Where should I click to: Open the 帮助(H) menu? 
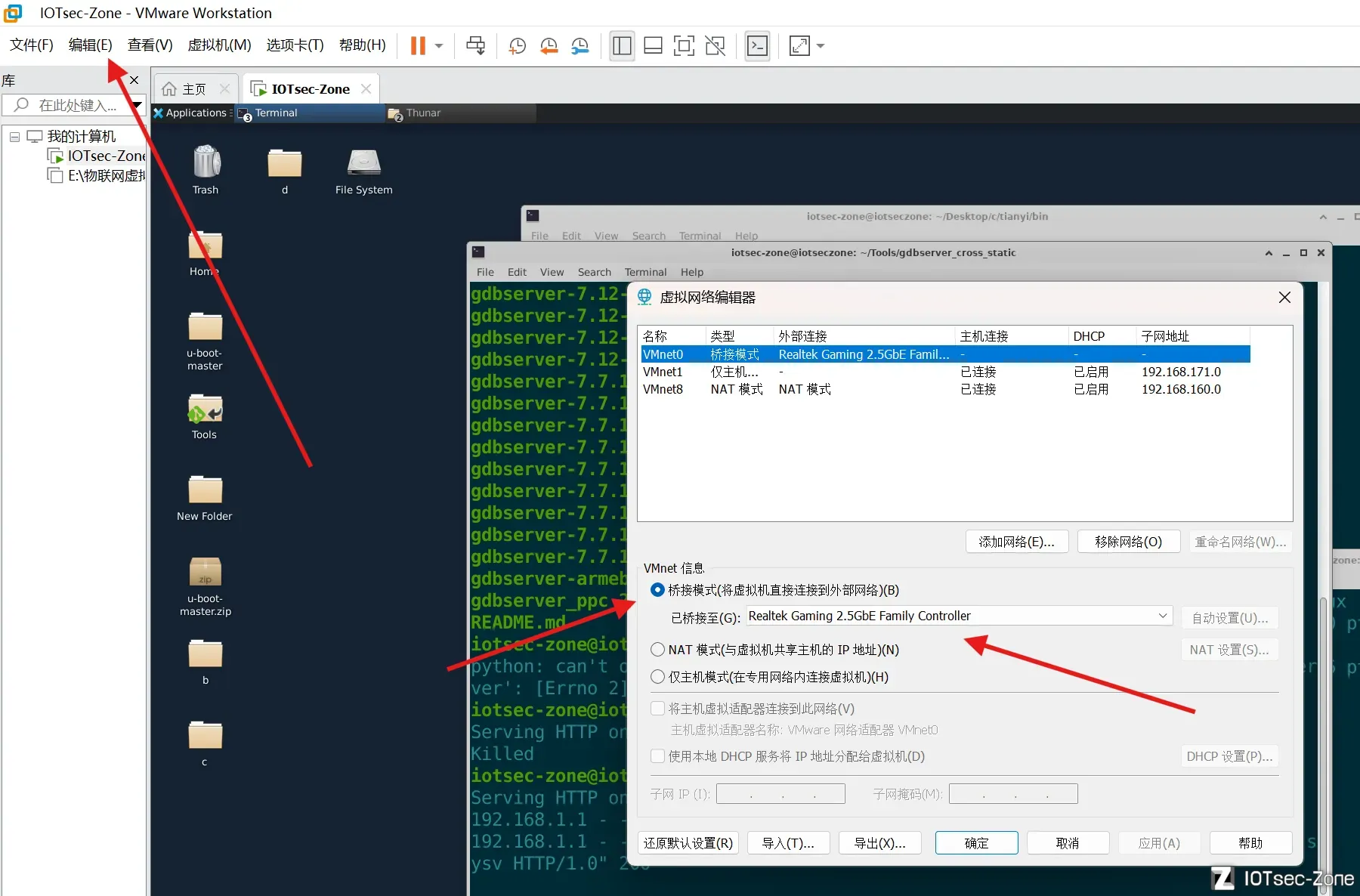point(363,45)
